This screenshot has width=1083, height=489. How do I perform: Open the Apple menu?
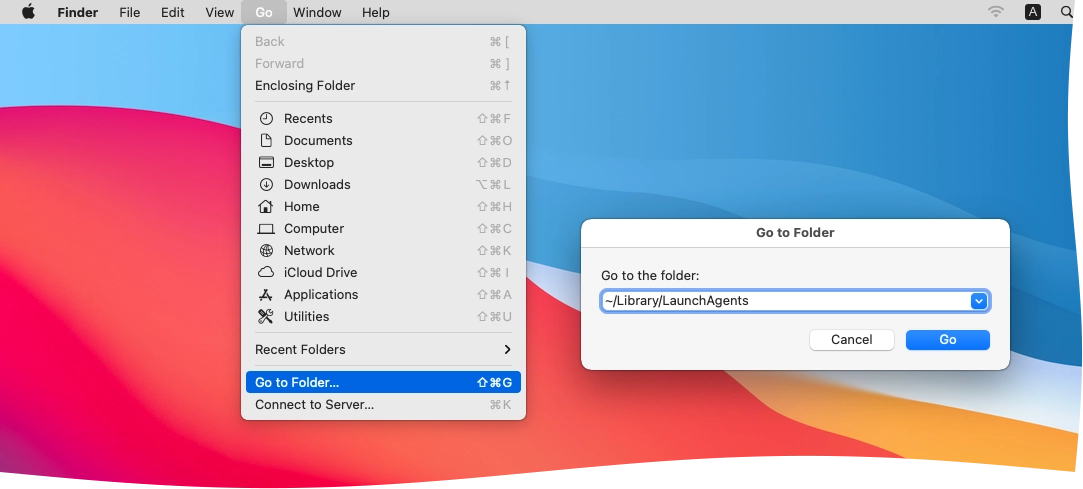point(28,12)
